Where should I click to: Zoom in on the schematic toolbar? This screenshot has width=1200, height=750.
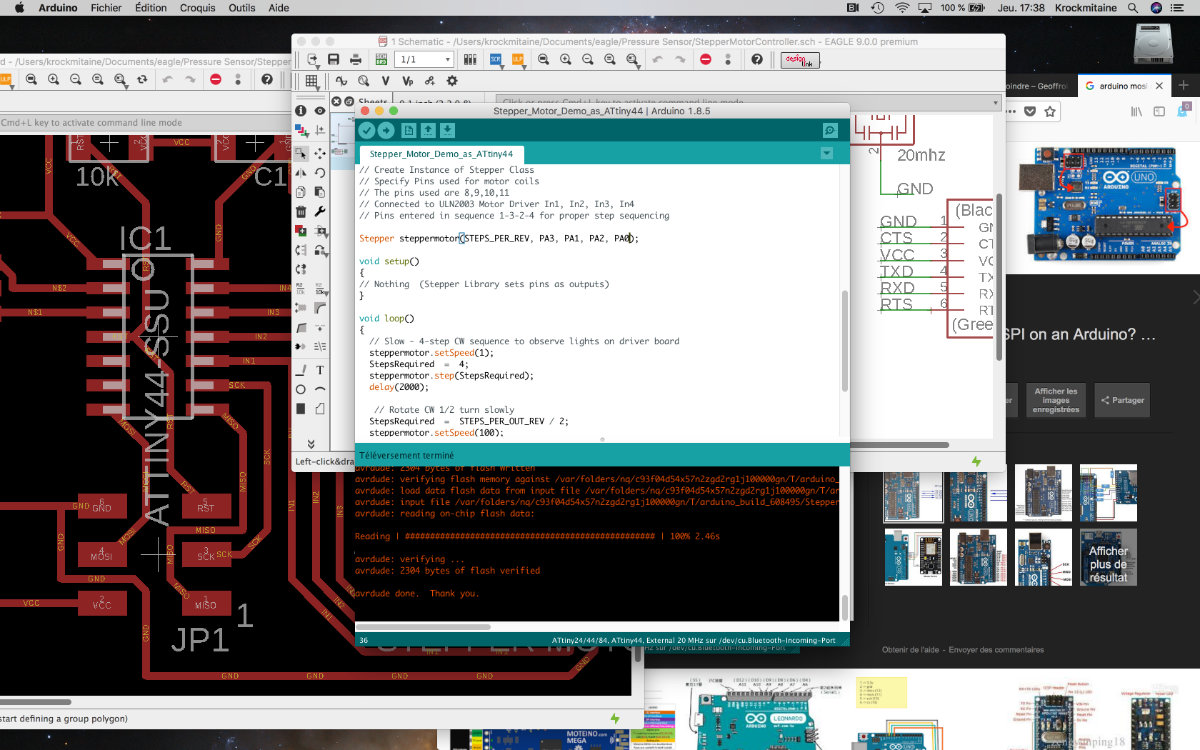point(566,60)
